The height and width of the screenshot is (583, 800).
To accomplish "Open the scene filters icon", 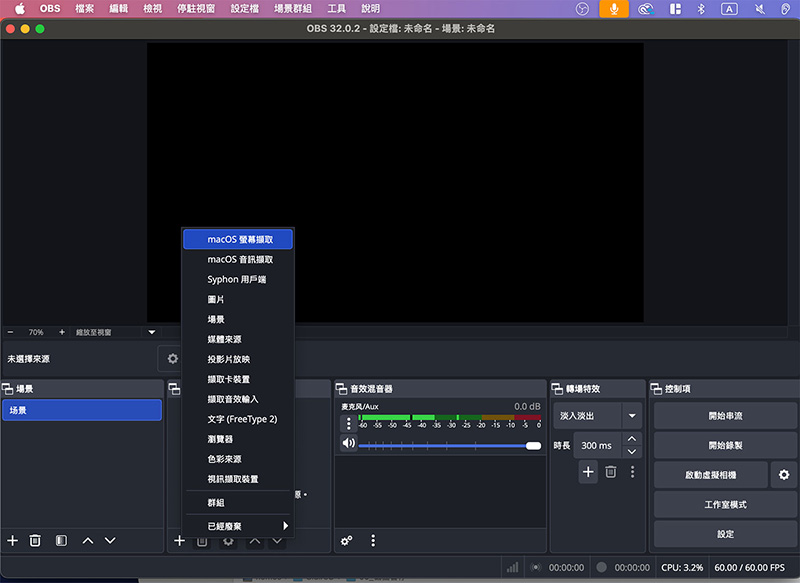I will [x=61, y=540].
